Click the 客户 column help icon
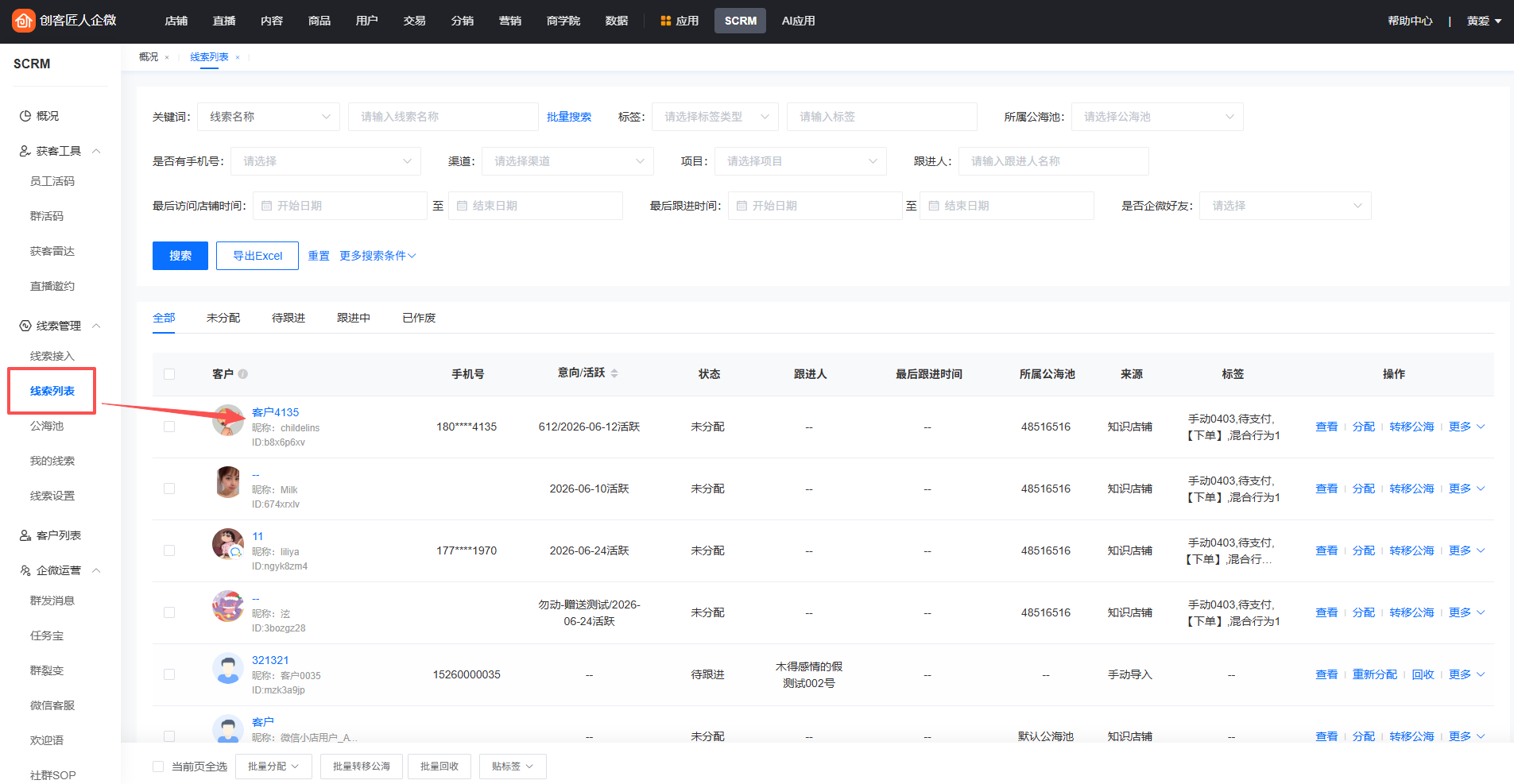This screenshot has height=784, width=1514. point(243,374)
